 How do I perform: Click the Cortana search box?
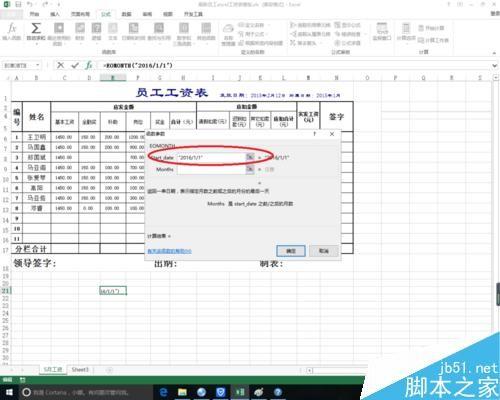(x=86, y=392)
